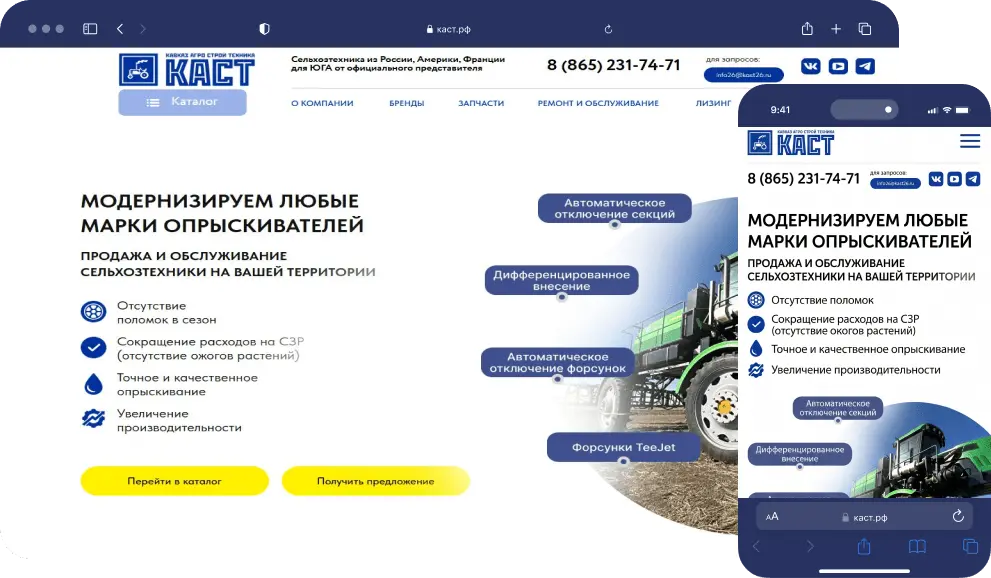The image size is (991, 578).
Task: Click the КАСТ logo on the phone site
Action: [791, 143]
